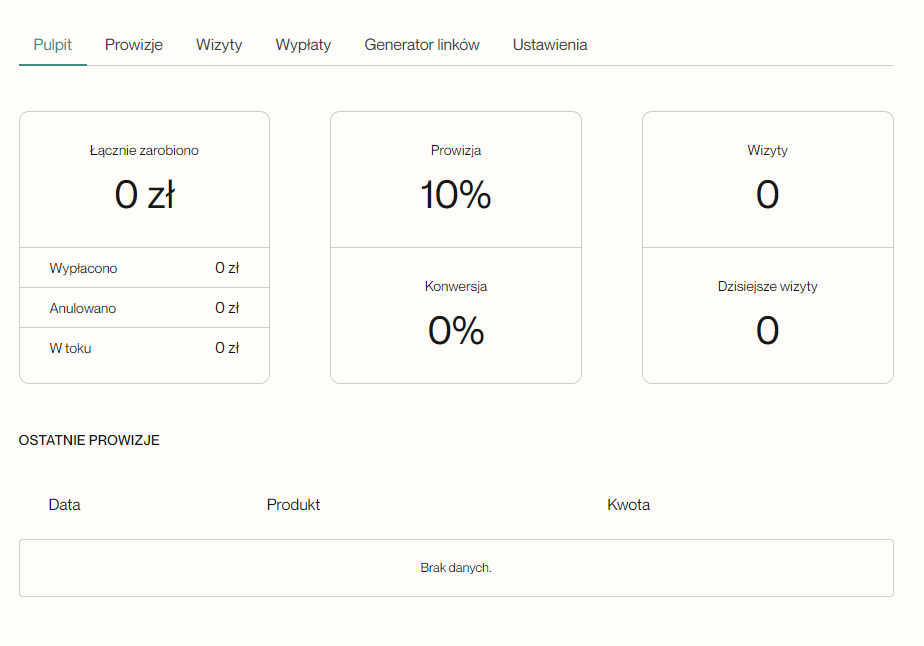This screenshot has height=646, width=924.
Task: Click the 10% commission rate value
Action: (456, 194)
